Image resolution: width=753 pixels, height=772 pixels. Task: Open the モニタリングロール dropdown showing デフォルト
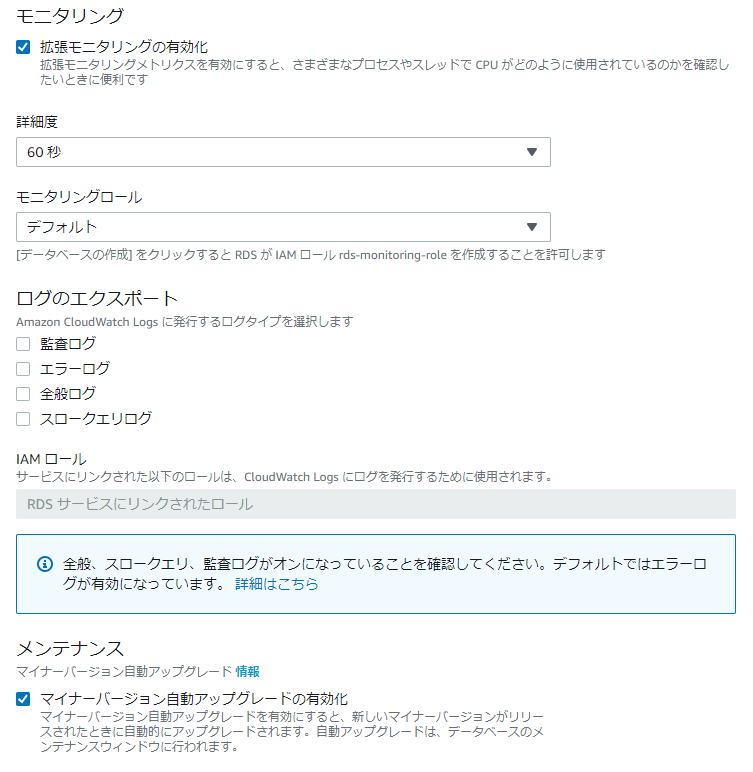coord(283,227)
